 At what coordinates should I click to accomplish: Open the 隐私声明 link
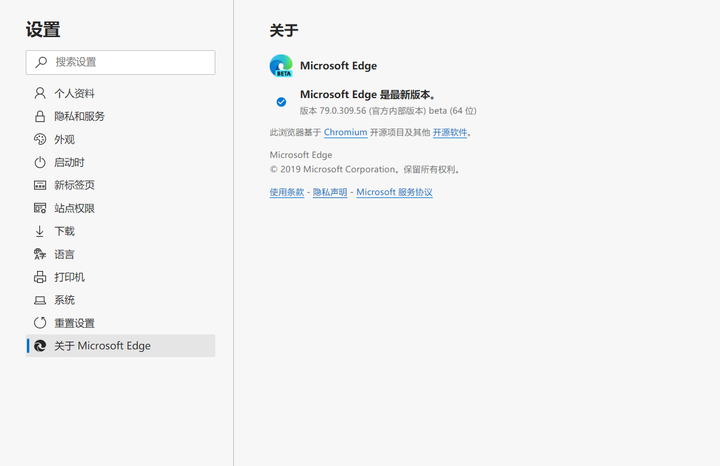[x=330, y=192]
